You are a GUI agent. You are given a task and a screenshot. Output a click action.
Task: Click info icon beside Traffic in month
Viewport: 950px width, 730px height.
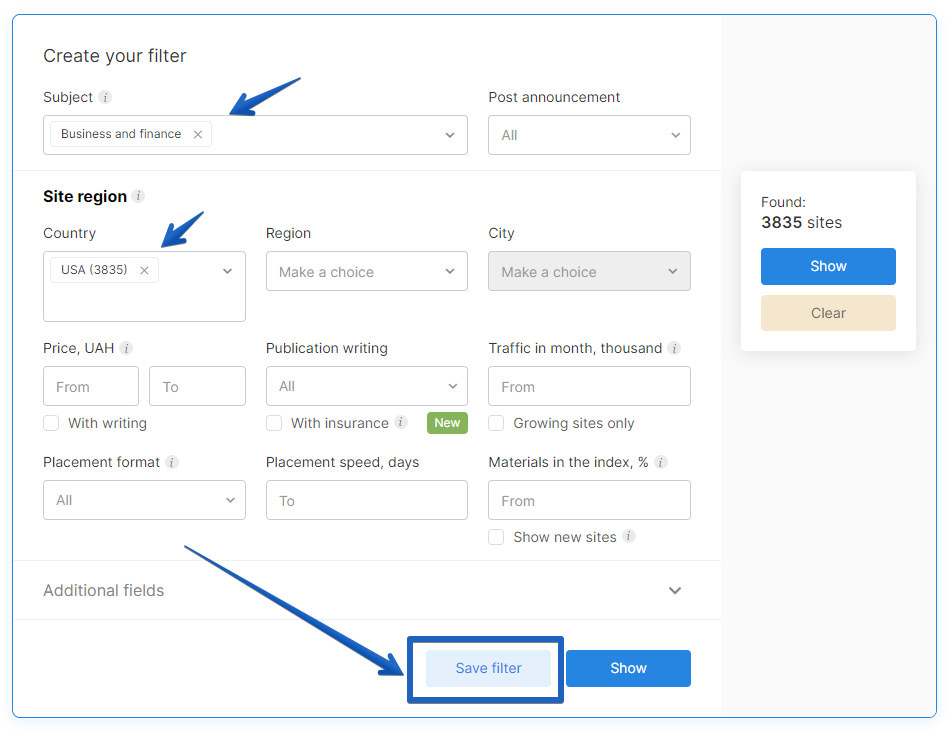pyautogui.click(x=674, y=348)
